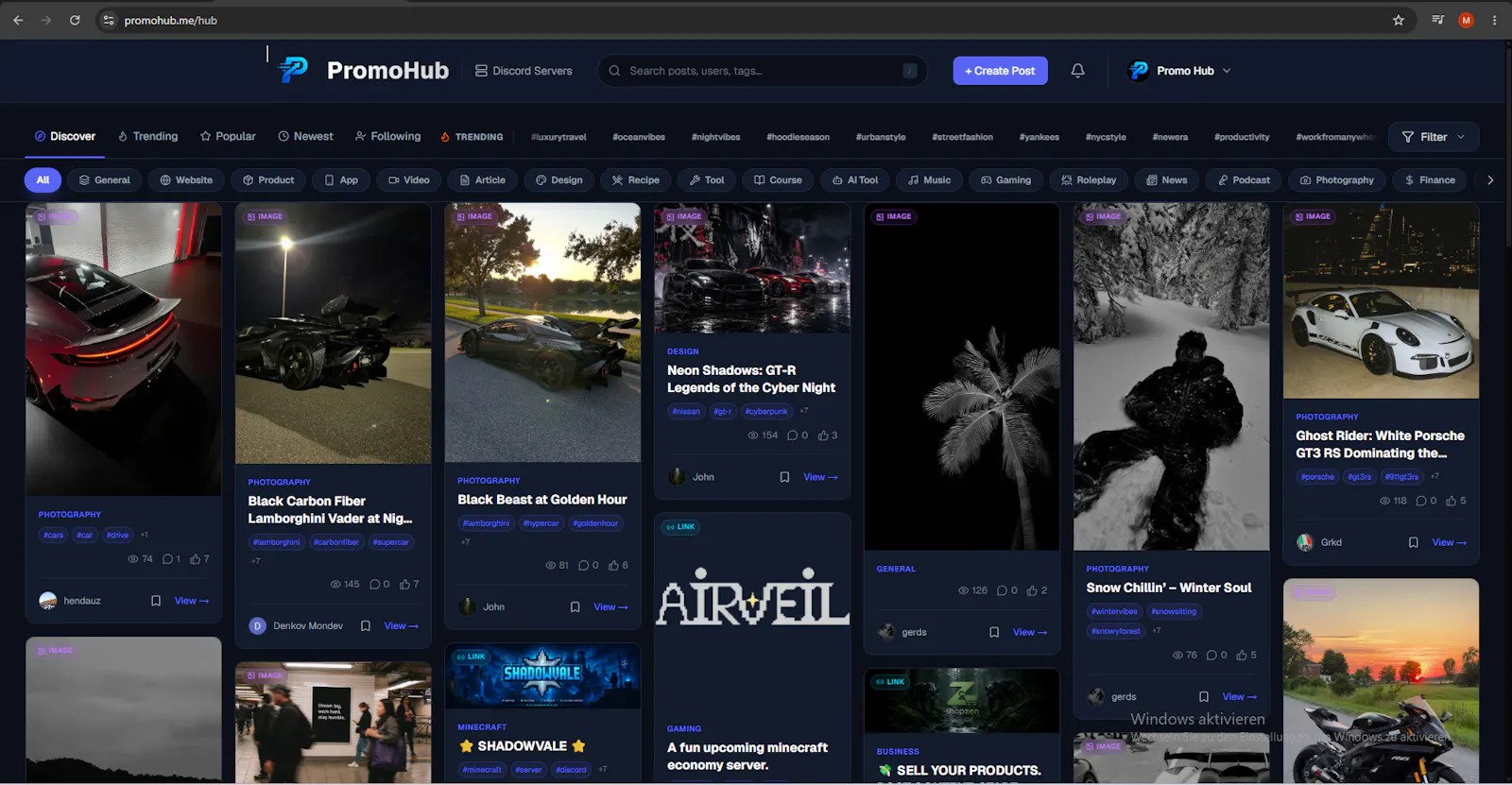This screenshot has height=785, width=1512.
Task: Filter posts by Finance category
Action: point(1430,180)
